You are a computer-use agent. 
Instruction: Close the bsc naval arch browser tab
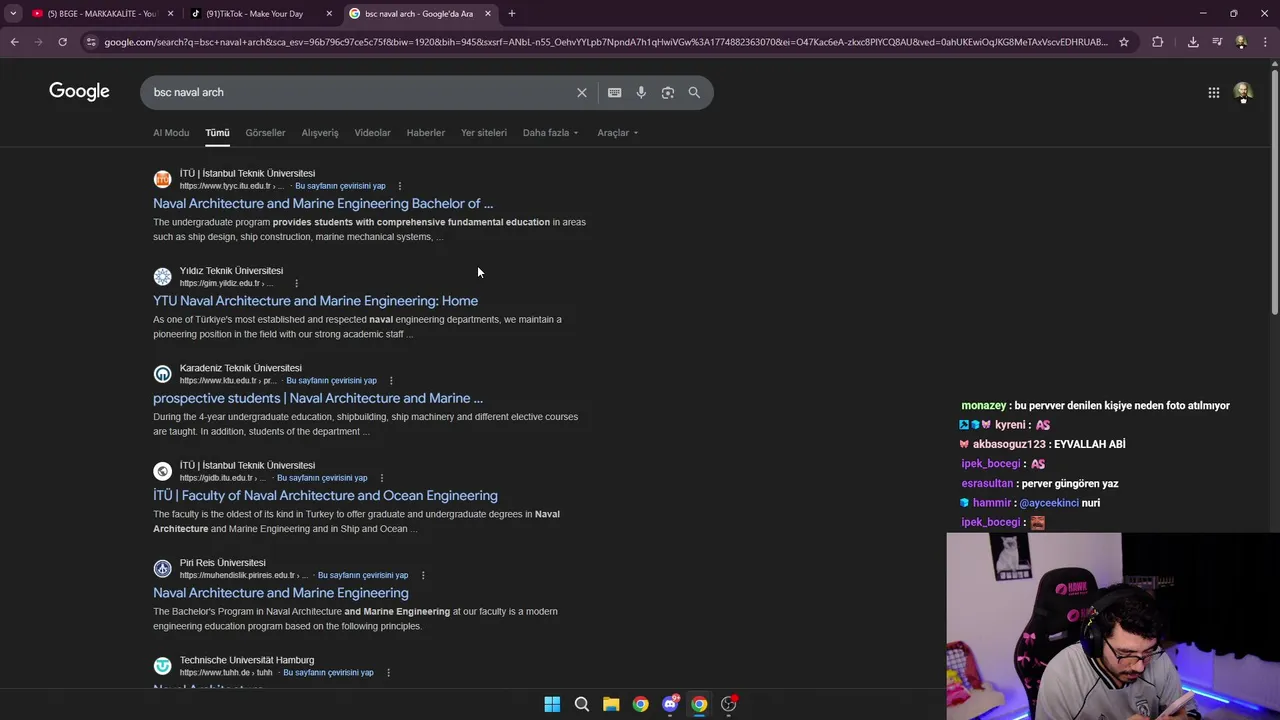click(x=488, y=13)
